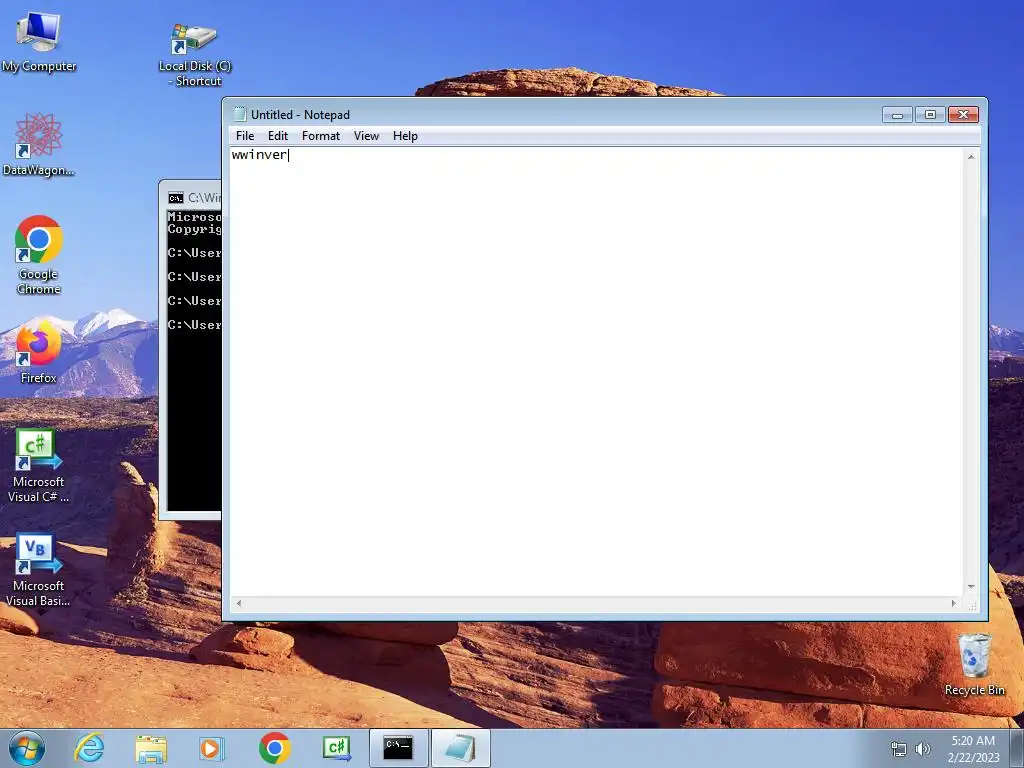Screen dimensions: 1024x768
Task: Click the vertical scrollbar up arrow in Notepad
Action: click(971, 157)
